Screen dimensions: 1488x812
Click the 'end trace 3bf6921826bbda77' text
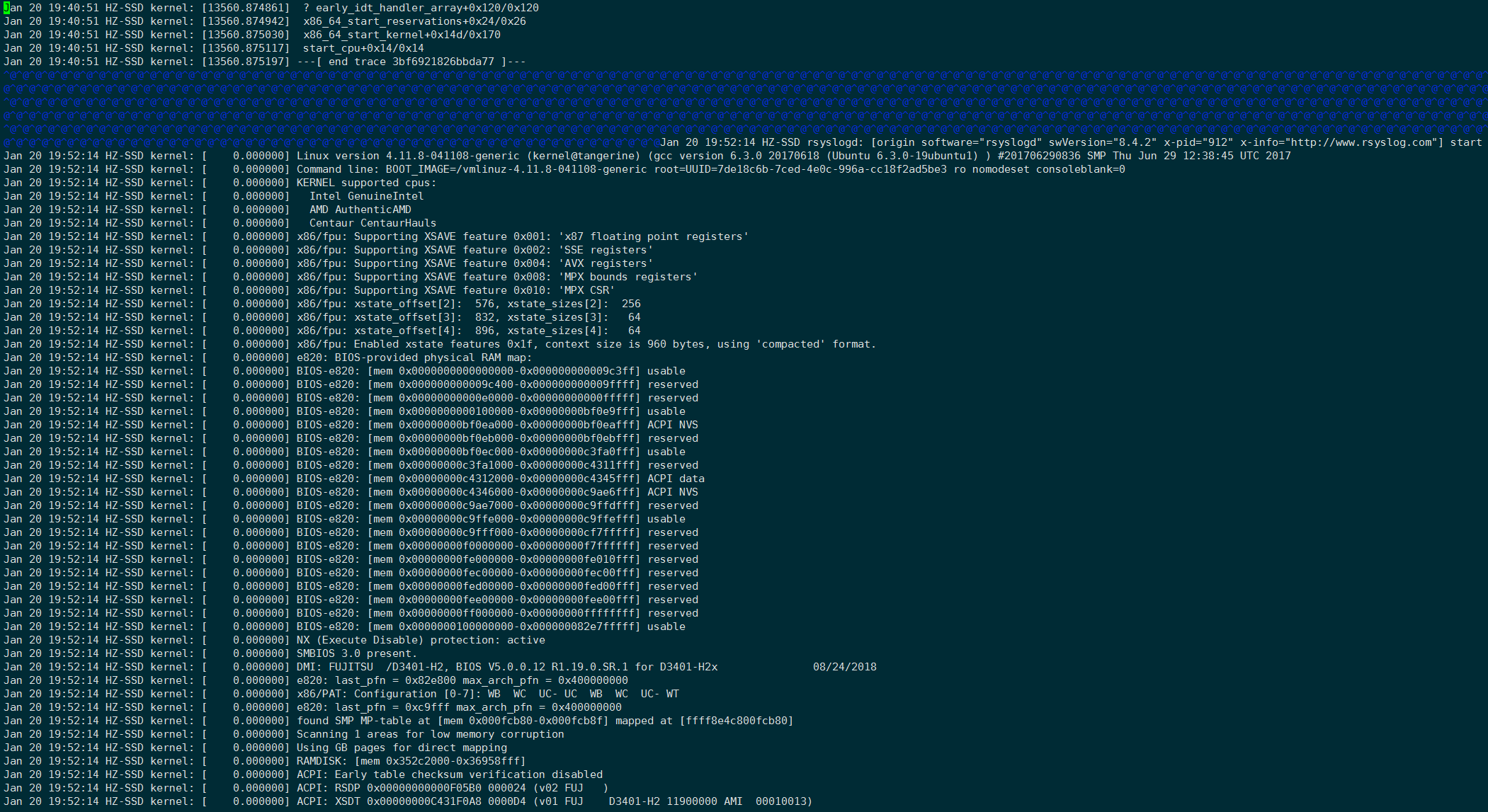[411, 62]
